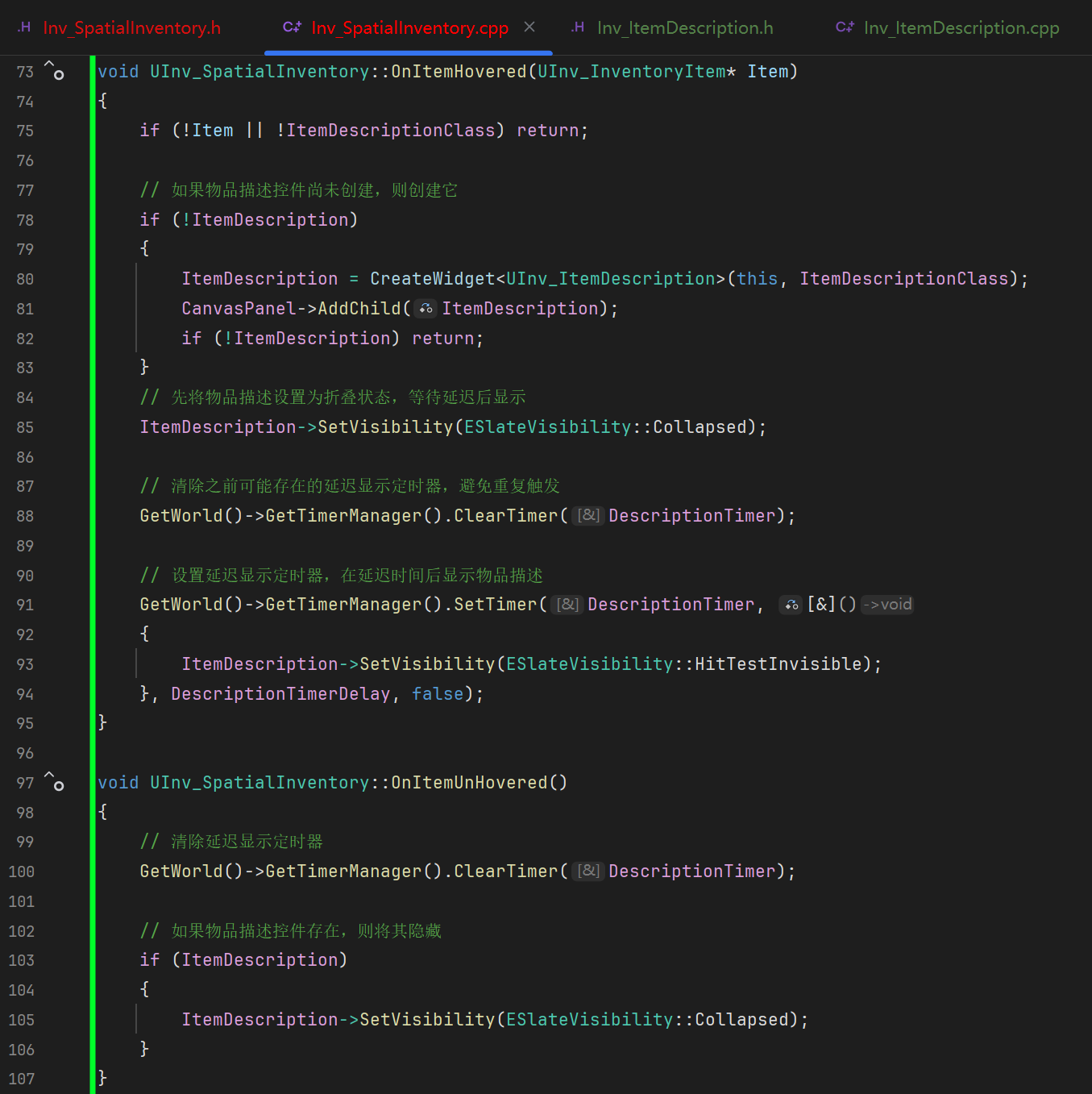
Task: Click CreateWidget on line 80
Action: [433, 278]
